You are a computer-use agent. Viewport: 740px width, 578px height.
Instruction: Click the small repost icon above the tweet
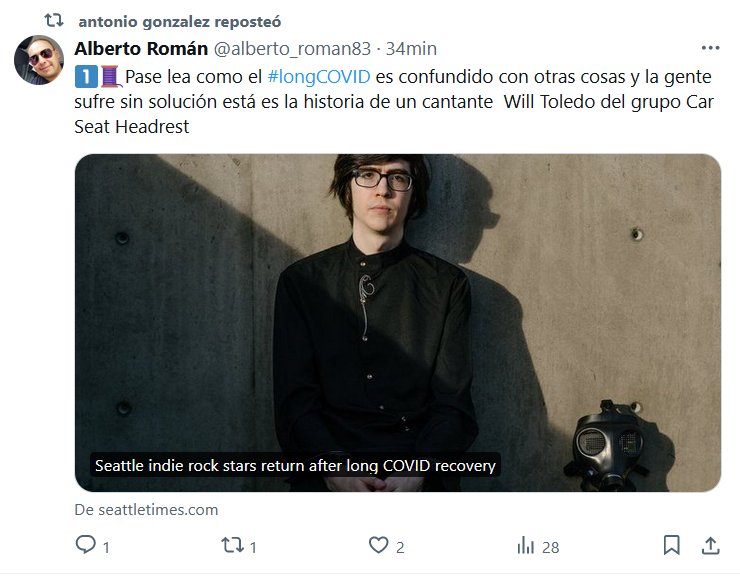54,20
